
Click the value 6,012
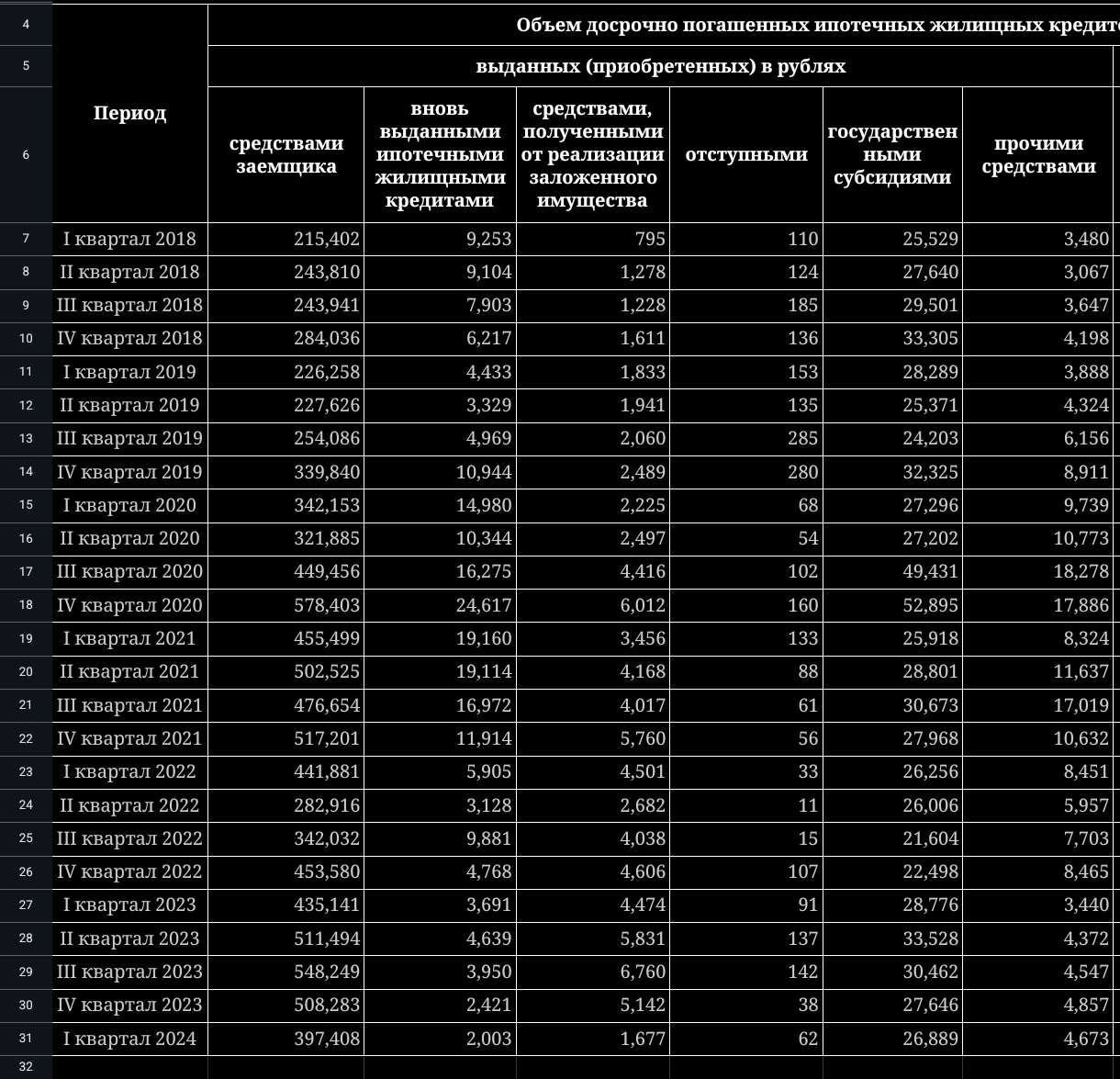tap(593, 605)
